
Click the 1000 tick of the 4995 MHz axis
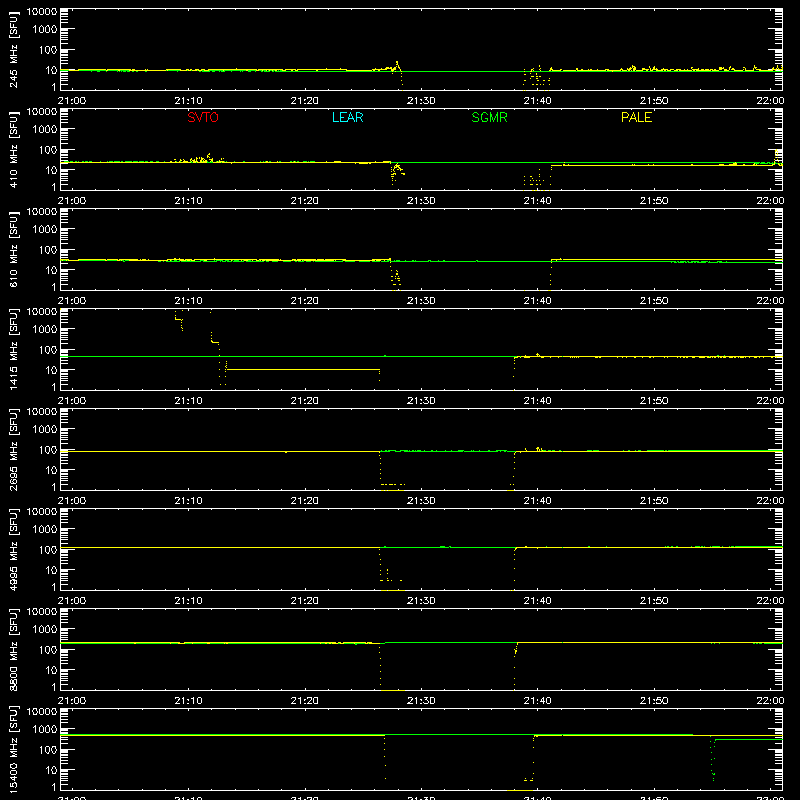tap(45, 530)
